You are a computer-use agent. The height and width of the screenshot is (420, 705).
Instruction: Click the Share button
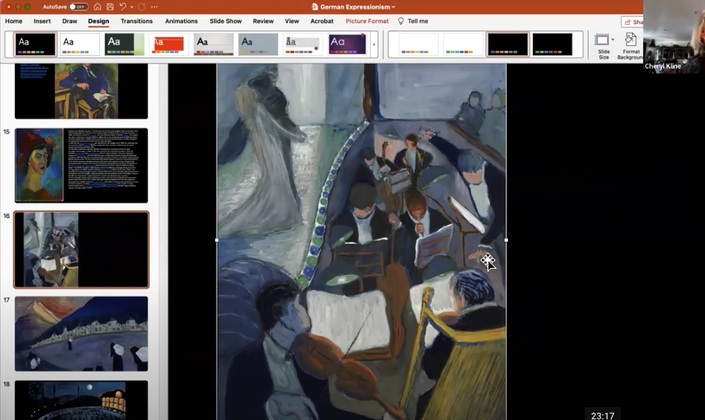tap(632, 22)
